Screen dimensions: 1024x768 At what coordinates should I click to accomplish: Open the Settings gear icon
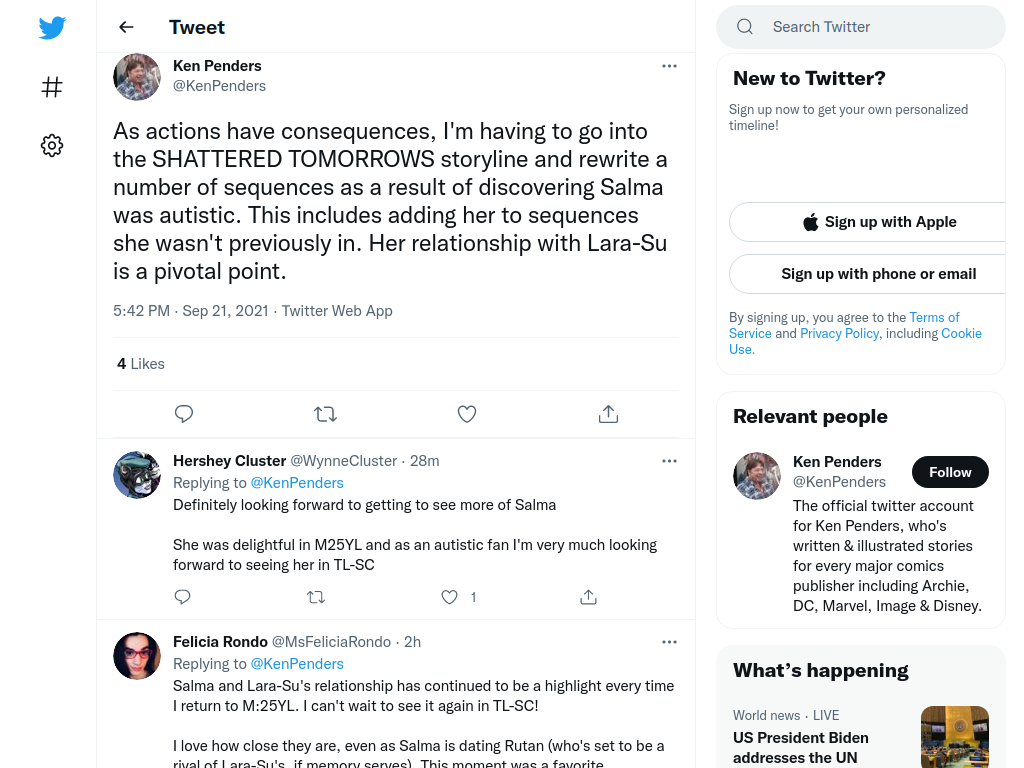52,145
